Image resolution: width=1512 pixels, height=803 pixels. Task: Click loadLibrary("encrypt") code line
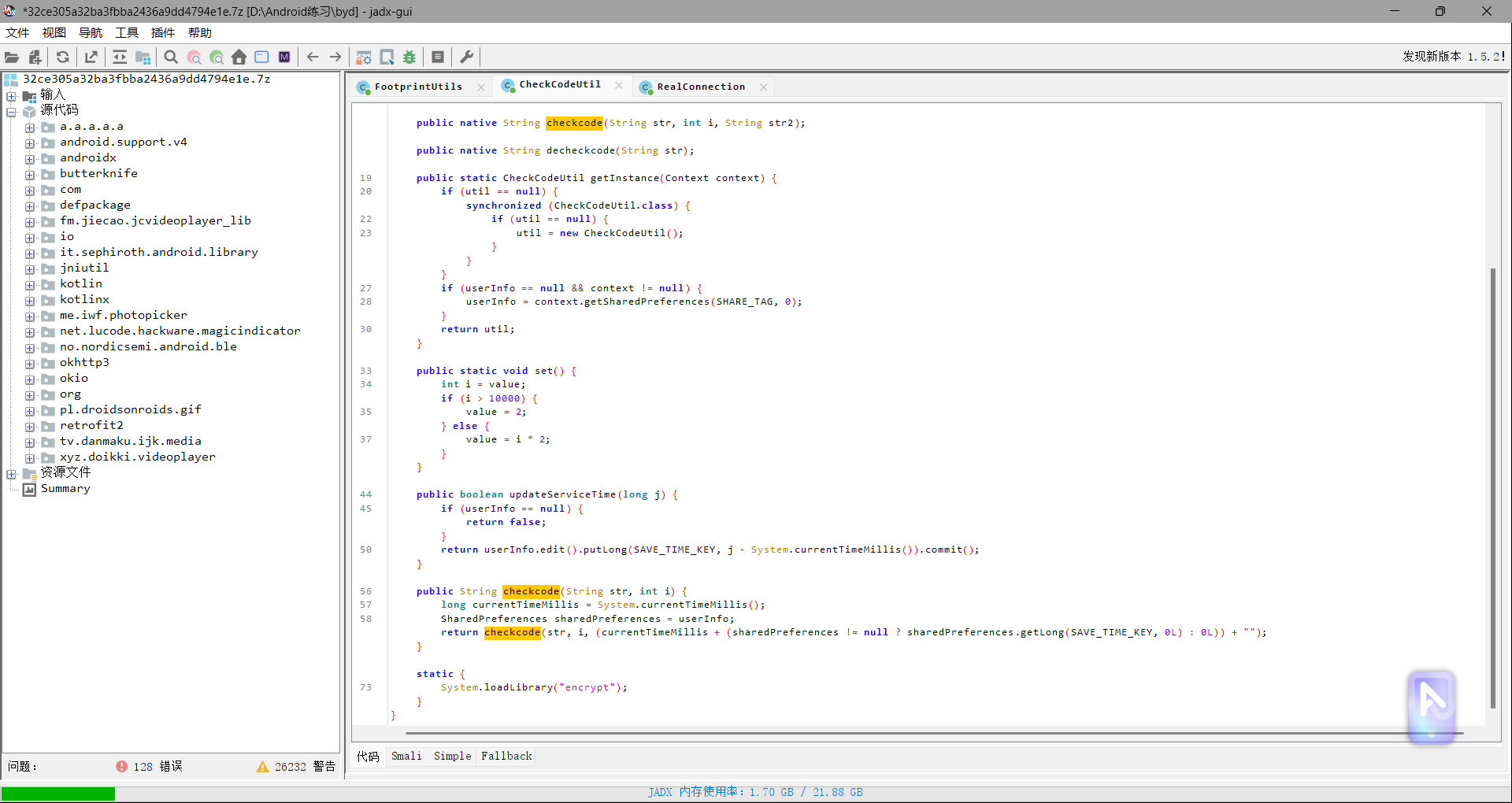[534, 687]
